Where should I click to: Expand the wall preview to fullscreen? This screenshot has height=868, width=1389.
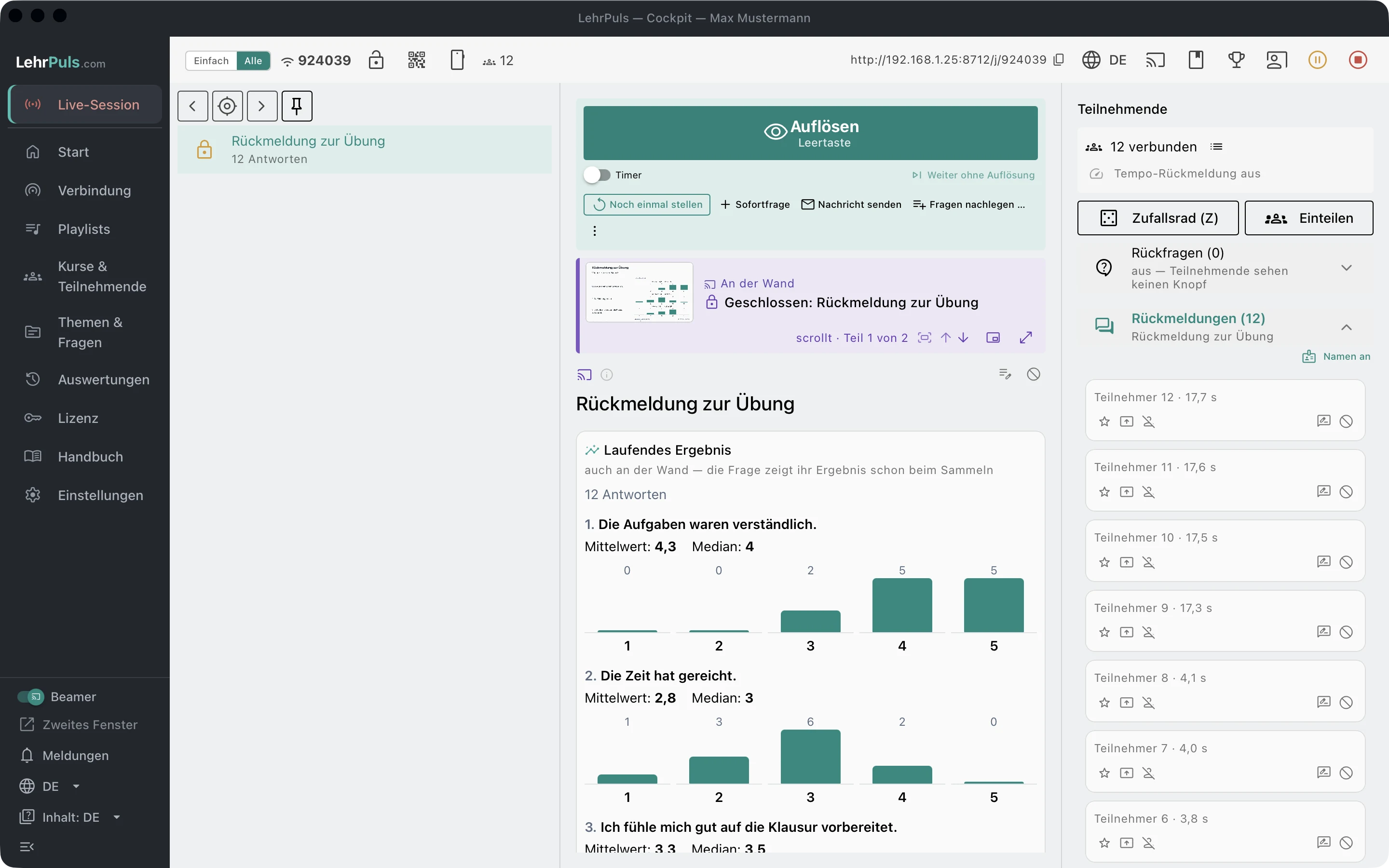point(1026,338)
